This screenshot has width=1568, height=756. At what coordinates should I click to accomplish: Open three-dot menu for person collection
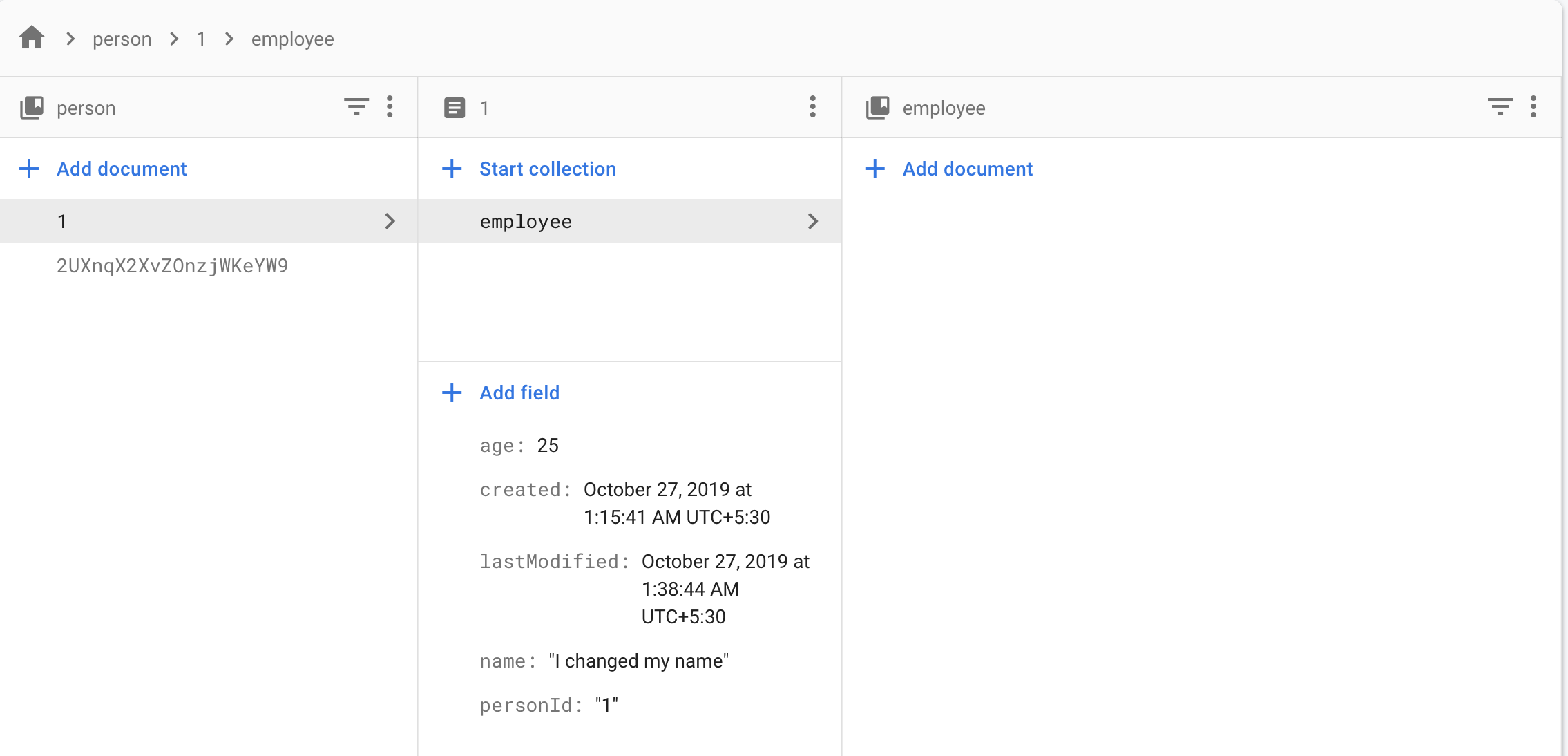click(x=390, y=107)
